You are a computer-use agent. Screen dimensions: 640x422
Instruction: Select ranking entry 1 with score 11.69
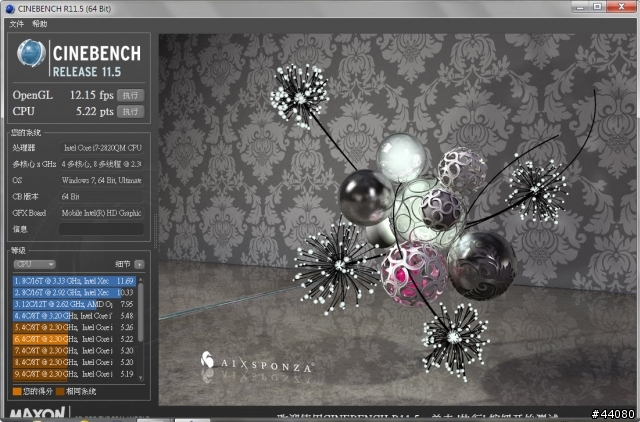point(74,281)
